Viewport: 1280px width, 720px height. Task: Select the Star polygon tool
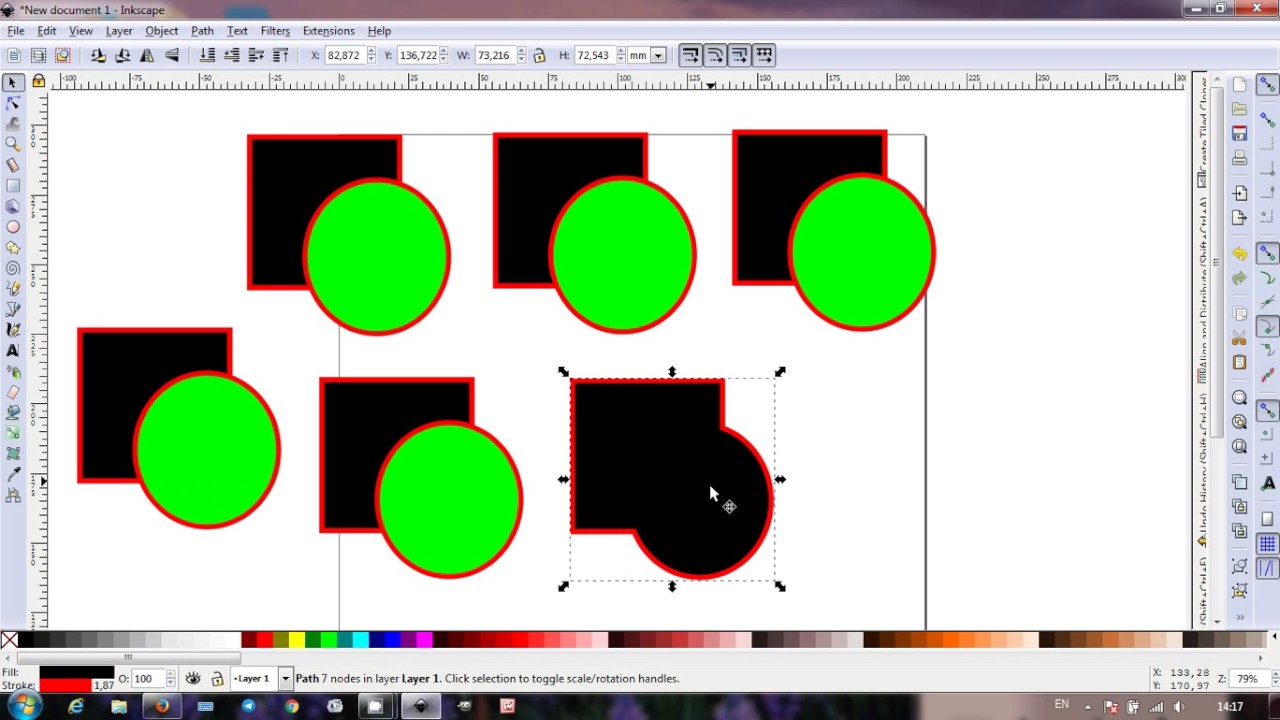coord(13,247)
